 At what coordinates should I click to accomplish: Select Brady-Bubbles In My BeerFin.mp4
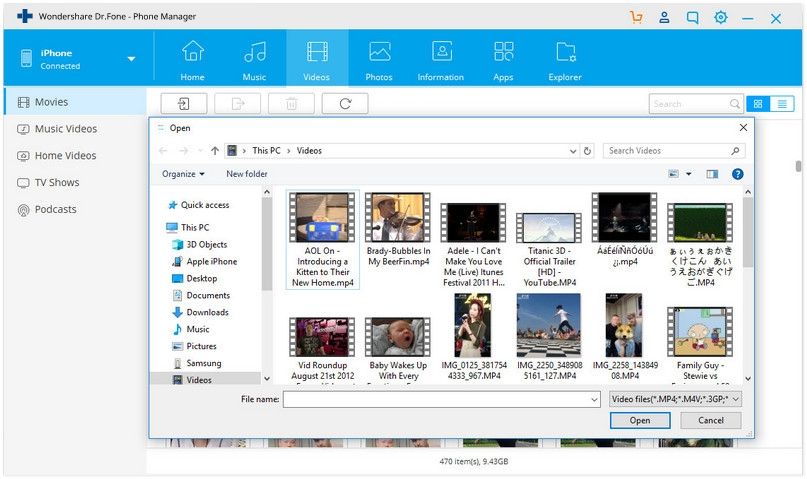click(398, 229)
